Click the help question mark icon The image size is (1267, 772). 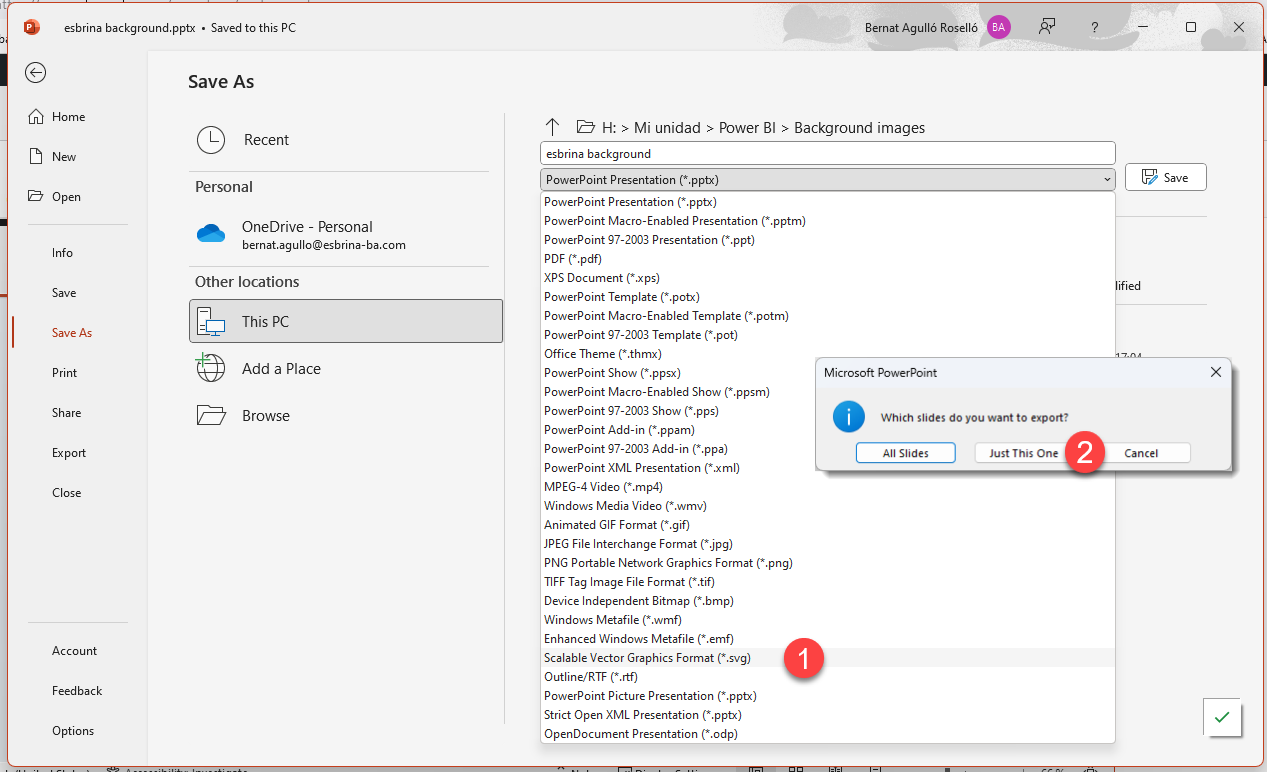pyautogui.click(x=1095, y=27)
